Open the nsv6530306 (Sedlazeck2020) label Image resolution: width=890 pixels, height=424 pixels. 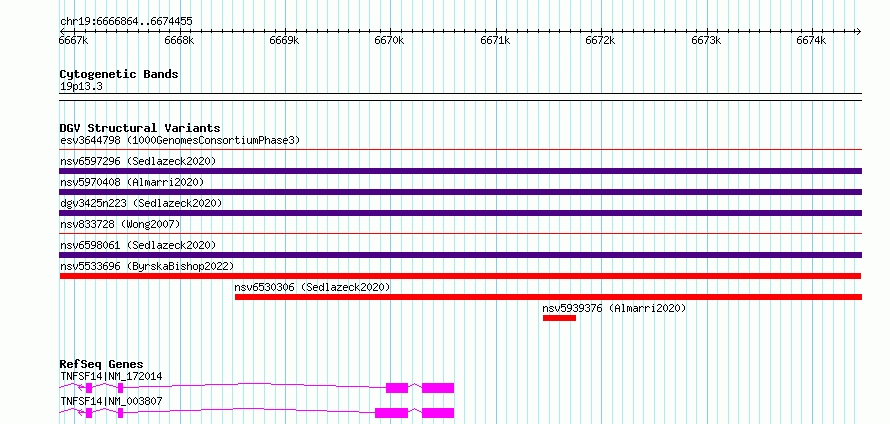(x=312, y=287)
